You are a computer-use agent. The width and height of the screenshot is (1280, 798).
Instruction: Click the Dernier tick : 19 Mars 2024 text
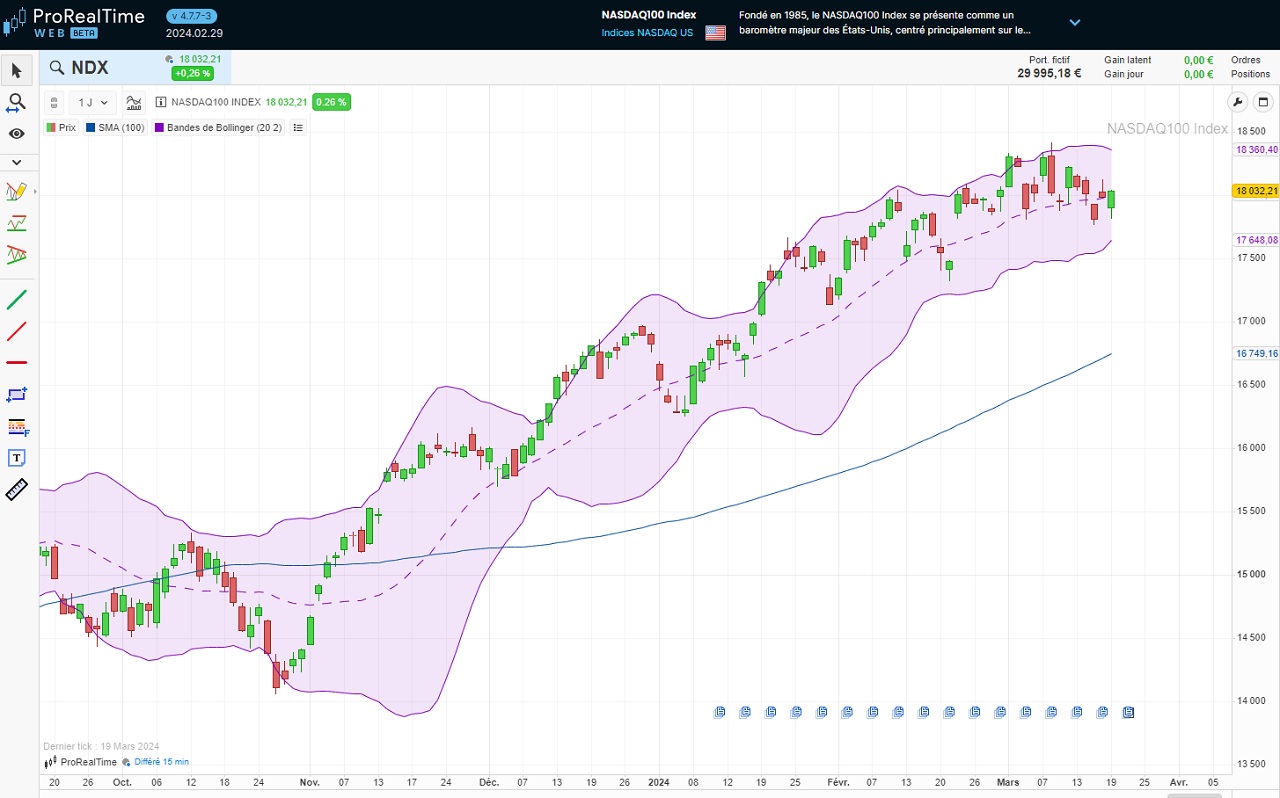pyautogui.click(x=101, y=746)
